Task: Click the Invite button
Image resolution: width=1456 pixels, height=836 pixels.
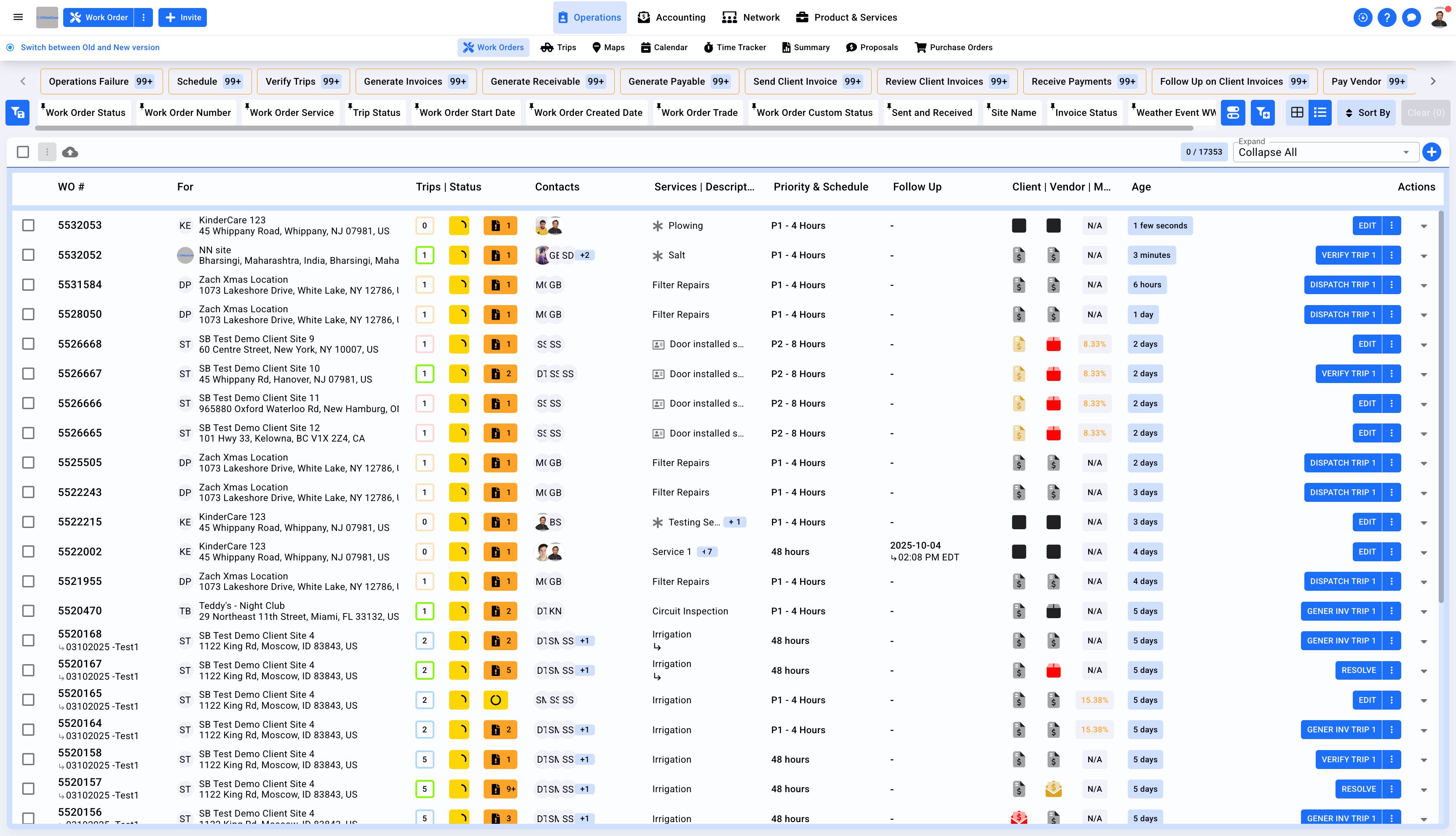Action: pyautogui.click(x=182, y=17)
